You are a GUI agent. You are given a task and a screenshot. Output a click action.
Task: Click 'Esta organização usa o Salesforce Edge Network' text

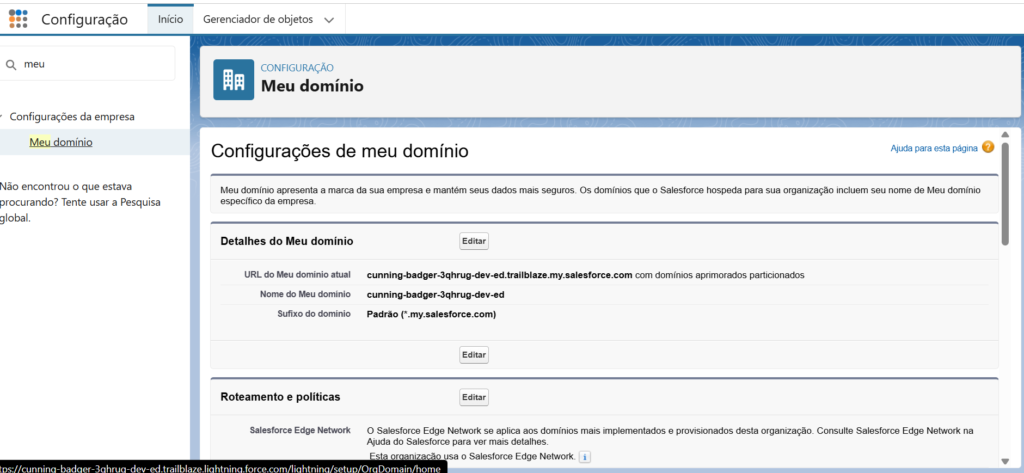473,456
